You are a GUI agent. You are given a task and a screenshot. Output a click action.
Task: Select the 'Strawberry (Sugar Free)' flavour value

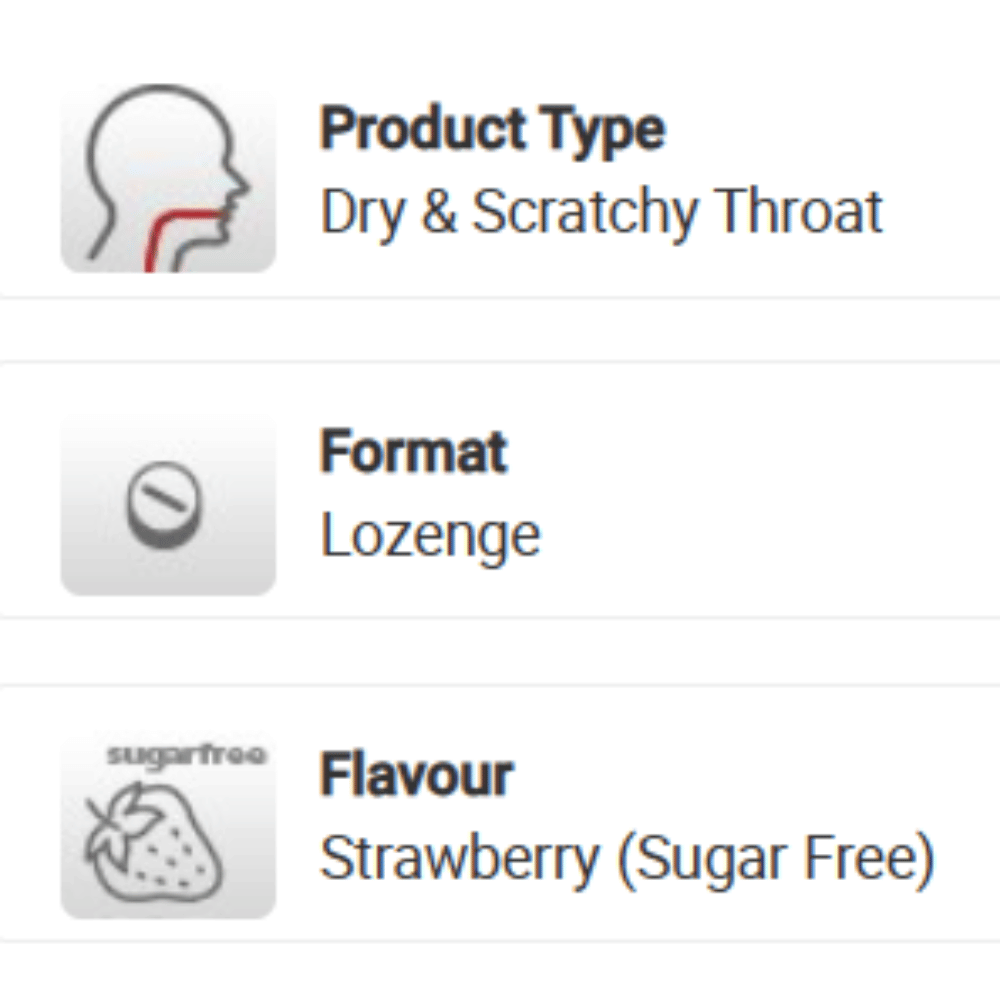pos(626,859)
